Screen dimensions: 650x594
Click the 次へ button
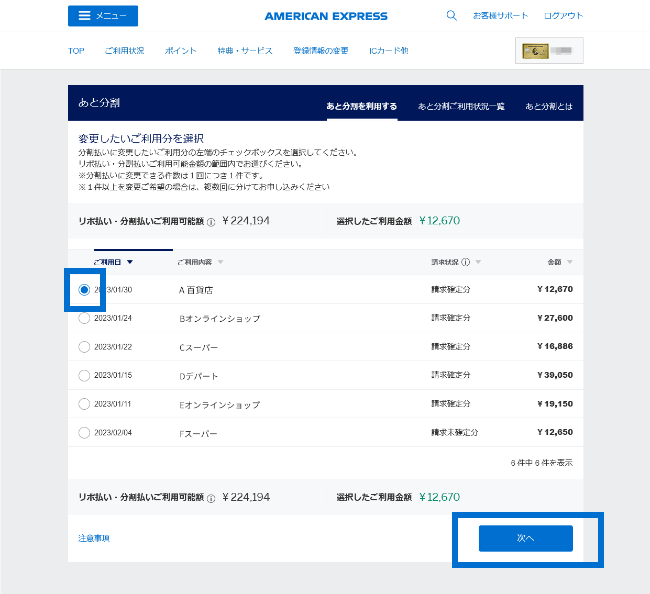coord(525,538)
